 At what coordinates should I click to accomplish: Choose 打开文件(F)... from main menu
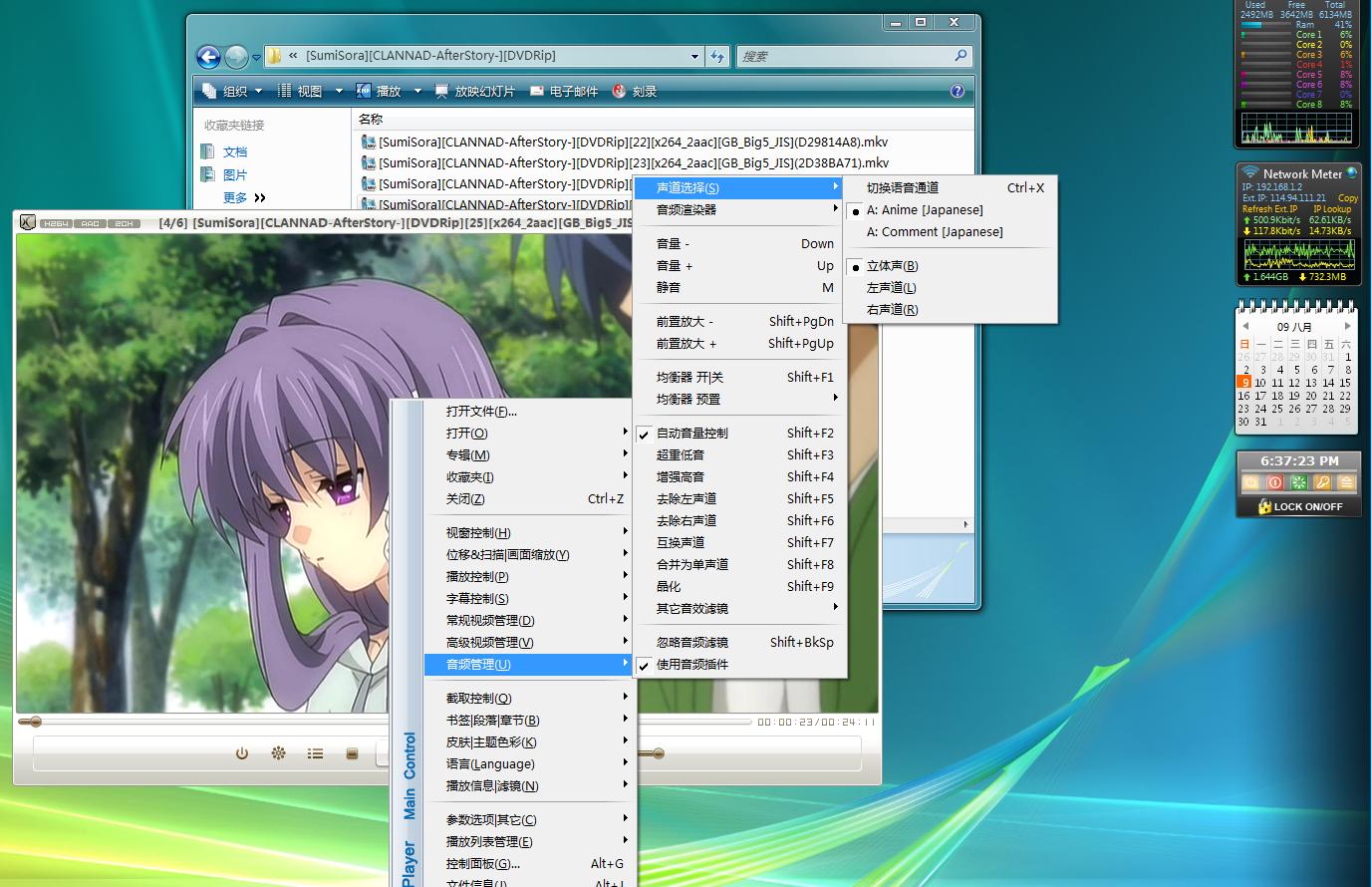pos(528,412)
